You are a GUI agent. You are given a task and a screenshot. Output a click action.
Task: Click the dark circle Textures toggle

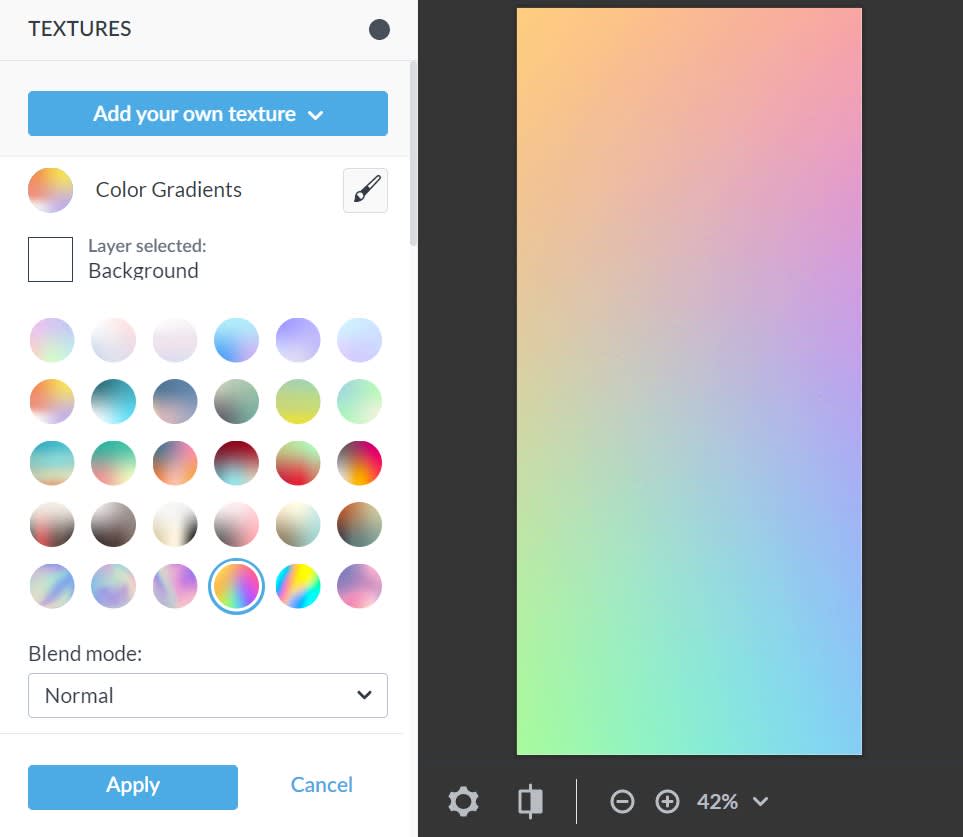click(x=379, y=29)
